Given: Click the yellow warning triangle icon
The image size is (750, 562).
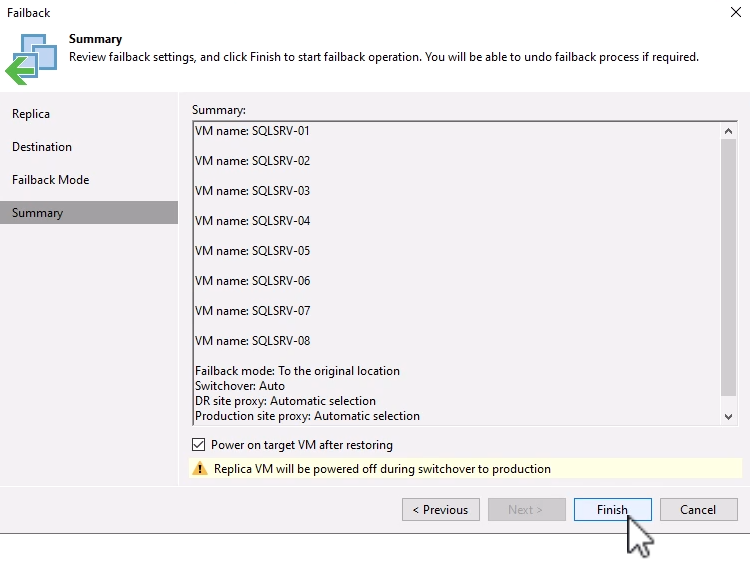Looking at the screenshot, I should pyautogui.click(x=200, y=468).
